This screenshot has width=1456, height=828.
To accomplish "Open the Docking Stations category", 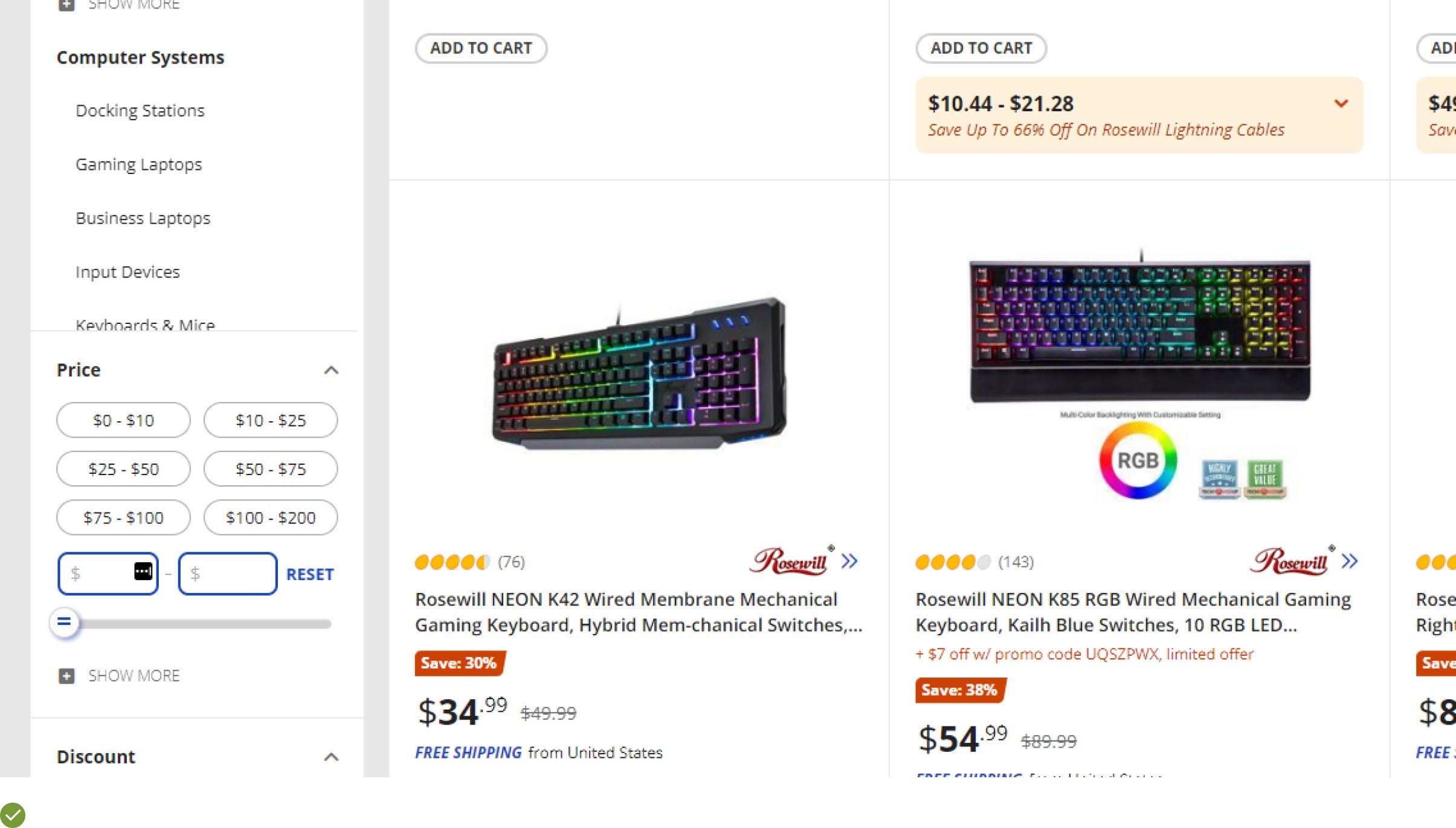I will click(140, 111).
